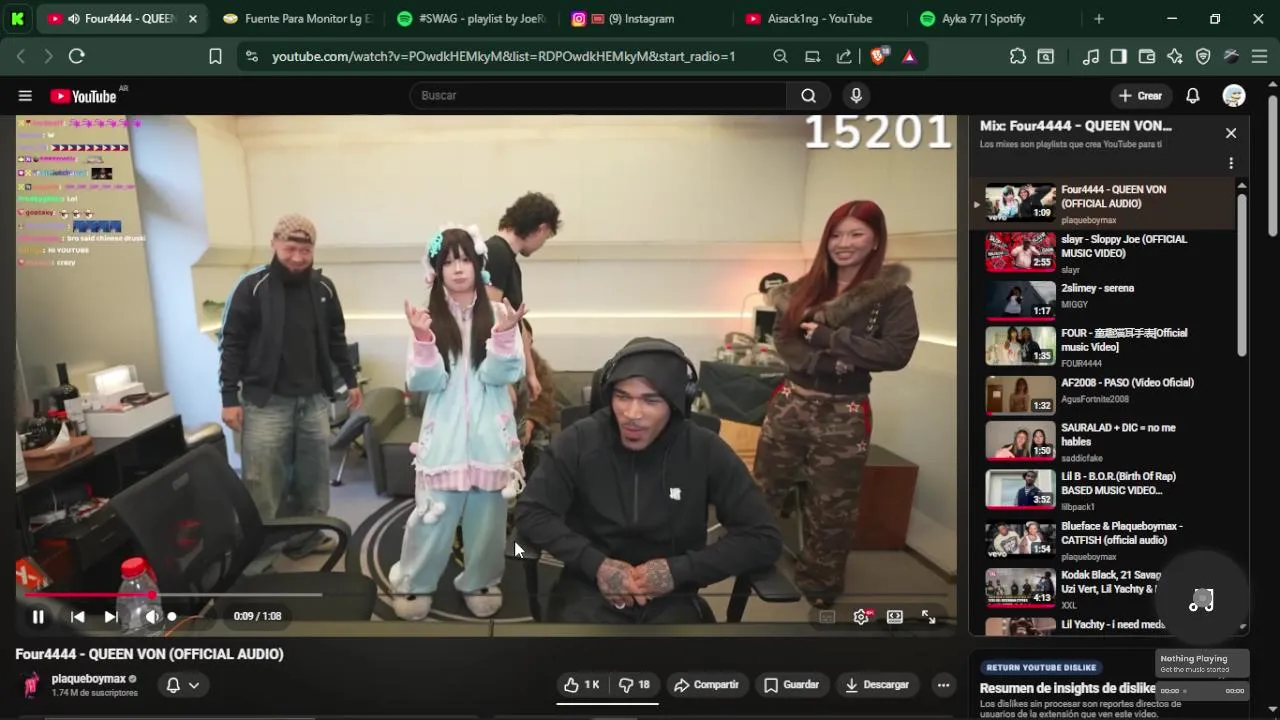This screenshot has width=1280, height=720.
Task: Open the Leo AI sparkle icon
Action: click(1175, 57)
